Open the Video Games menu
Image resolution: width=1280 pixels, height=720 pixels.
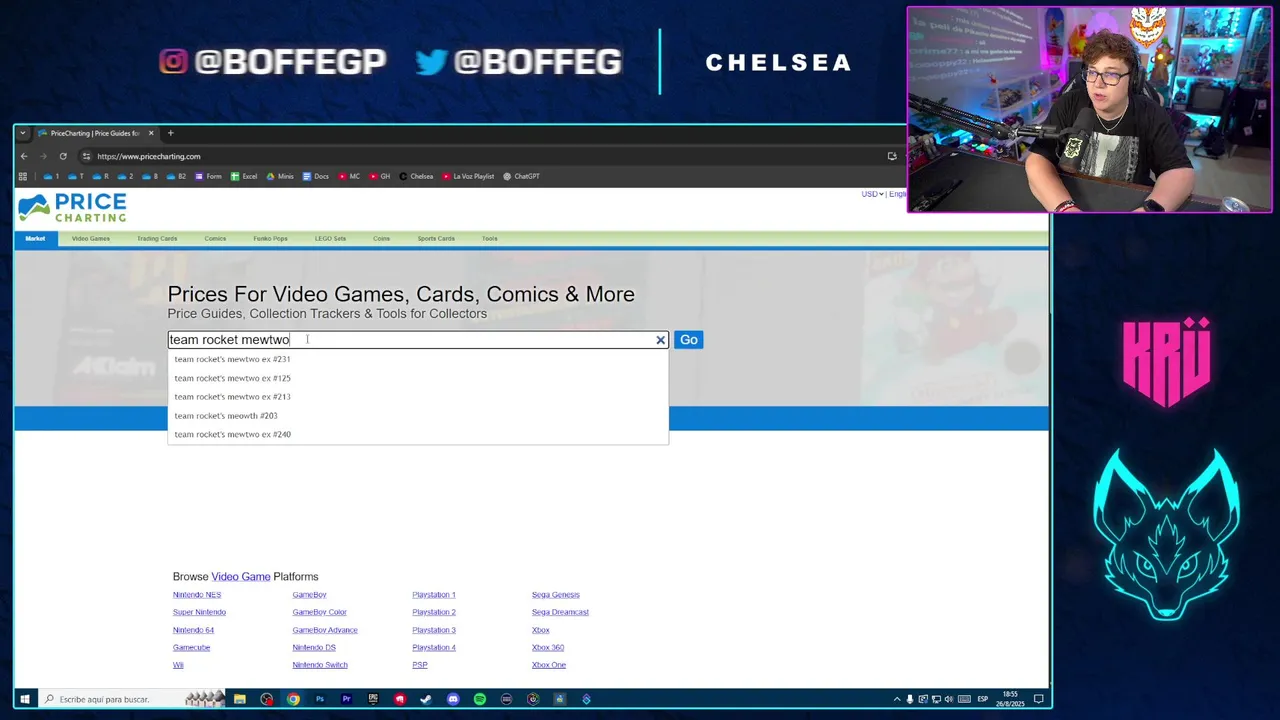point(91,238)
